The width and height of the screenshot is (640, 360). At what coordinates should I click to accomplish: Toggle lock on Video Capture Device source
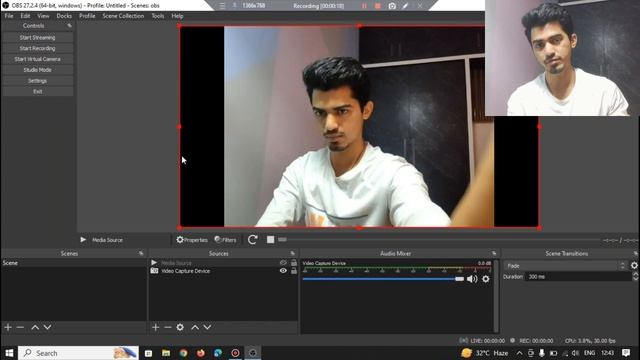pos(293,271)
